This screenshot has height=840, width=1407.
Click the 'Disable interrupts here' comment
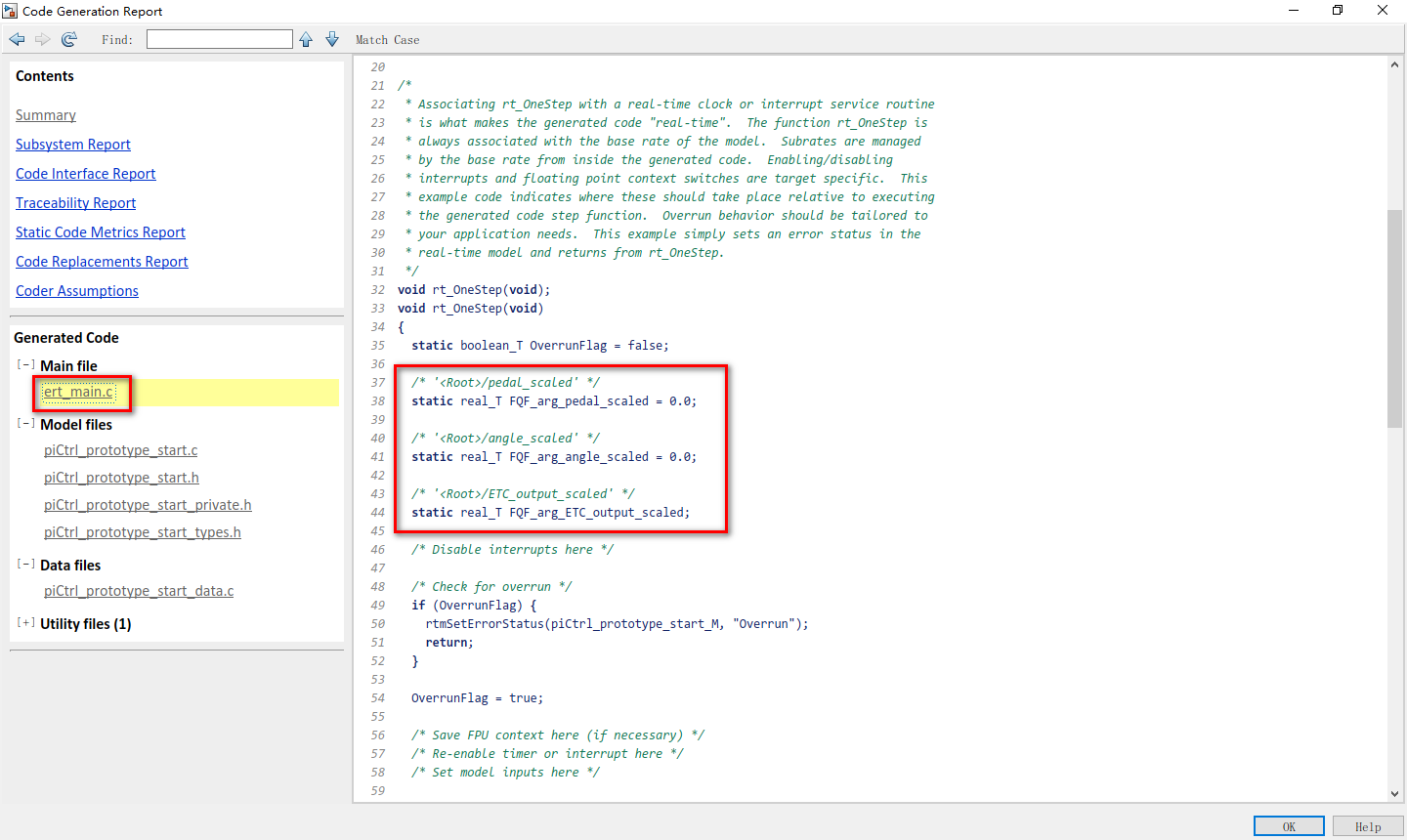click(x=513, y=550)
